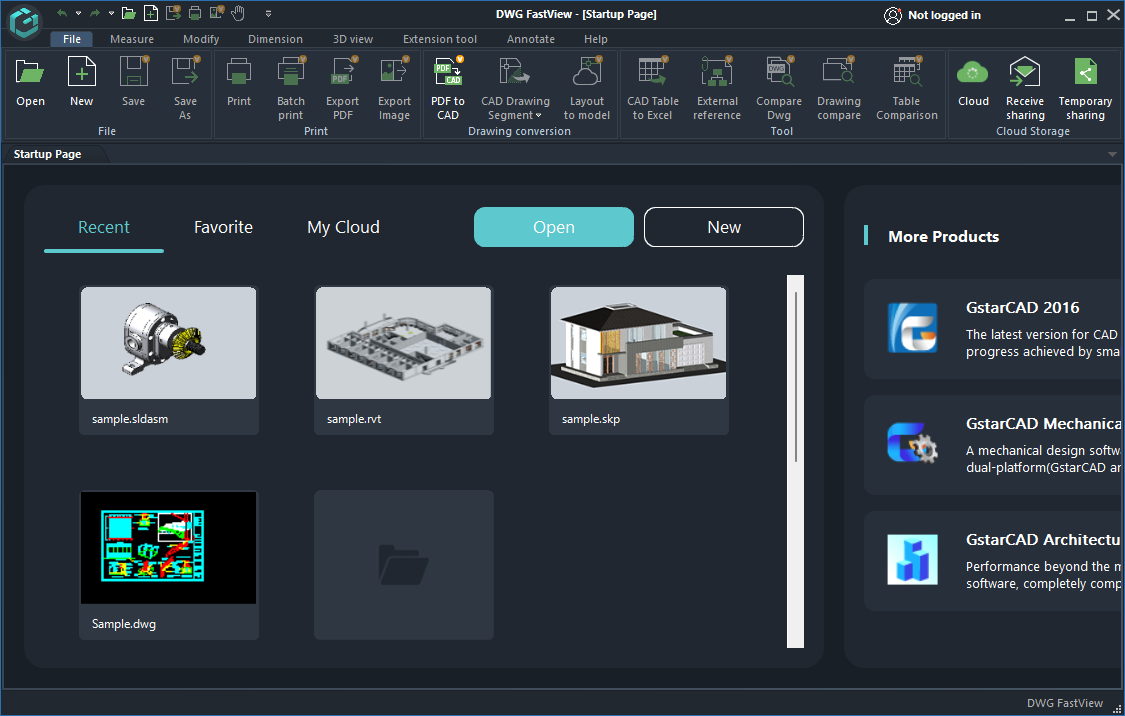1125x716 pixels.
Task: Select the Favorite tab
Action: click(223, 227)
